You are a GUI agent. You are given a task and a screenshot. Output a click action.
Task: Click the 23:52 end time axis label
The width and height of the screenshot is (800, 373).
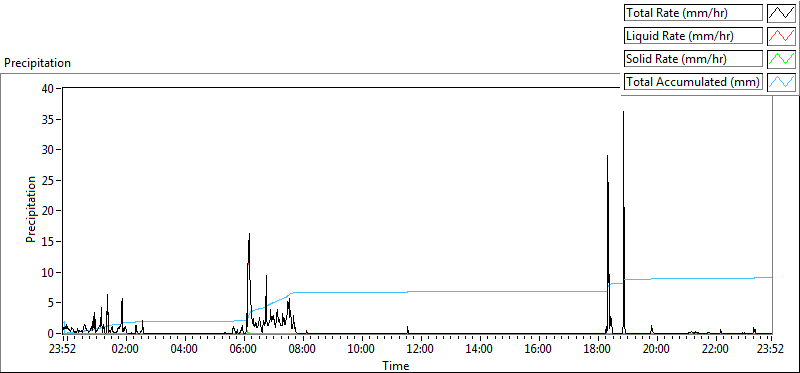point(770,350)
